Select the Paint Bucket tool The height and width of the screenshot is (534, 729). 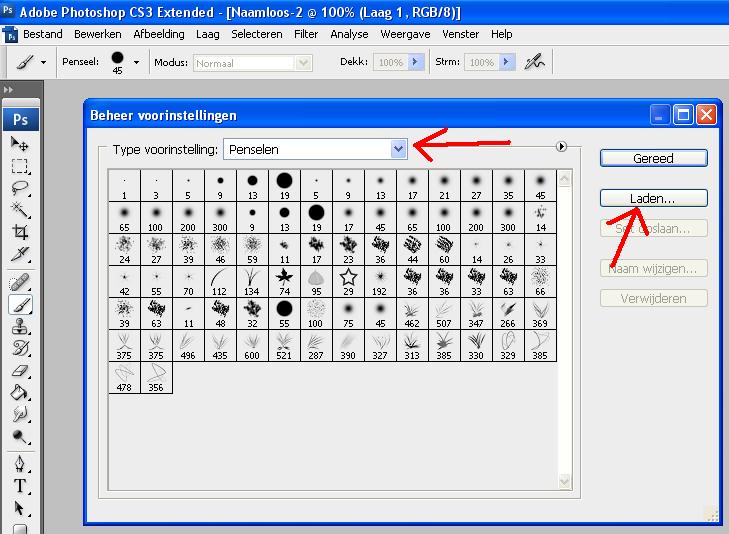20,393
